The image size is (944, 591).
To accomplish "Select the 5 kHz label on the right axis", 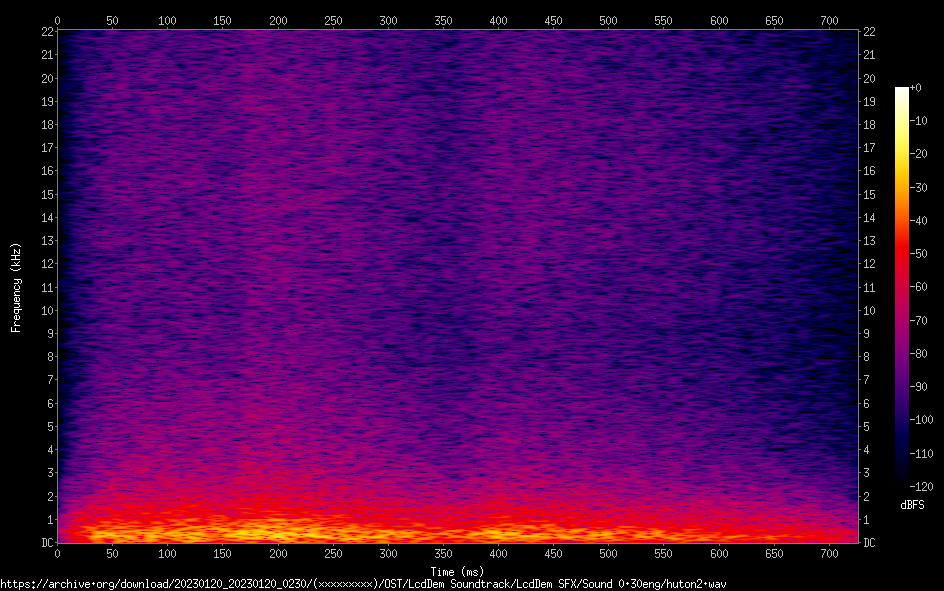I will pyautogui.click(x=868, y=427).
